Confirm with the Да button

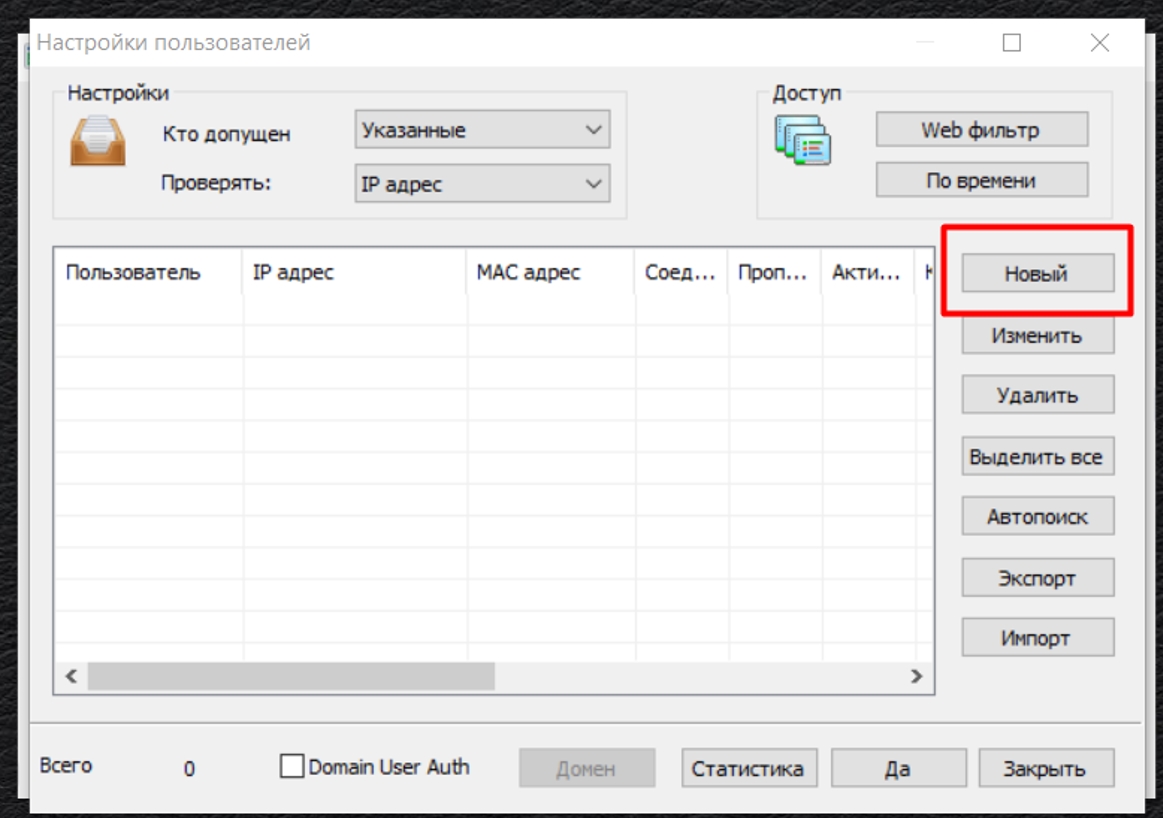click(x=898, y=768)
